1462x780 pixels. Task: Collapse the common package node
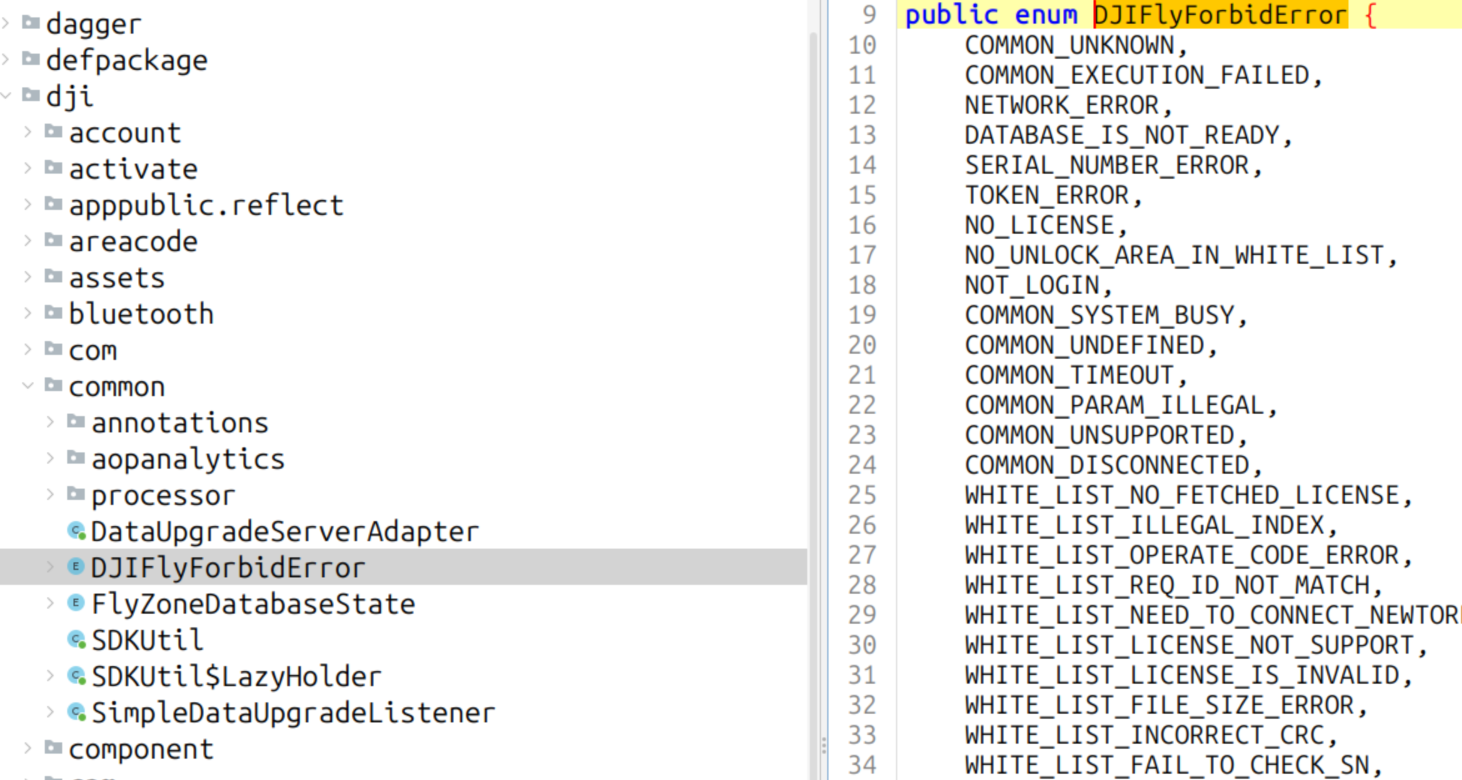click(x=29, y=386)
